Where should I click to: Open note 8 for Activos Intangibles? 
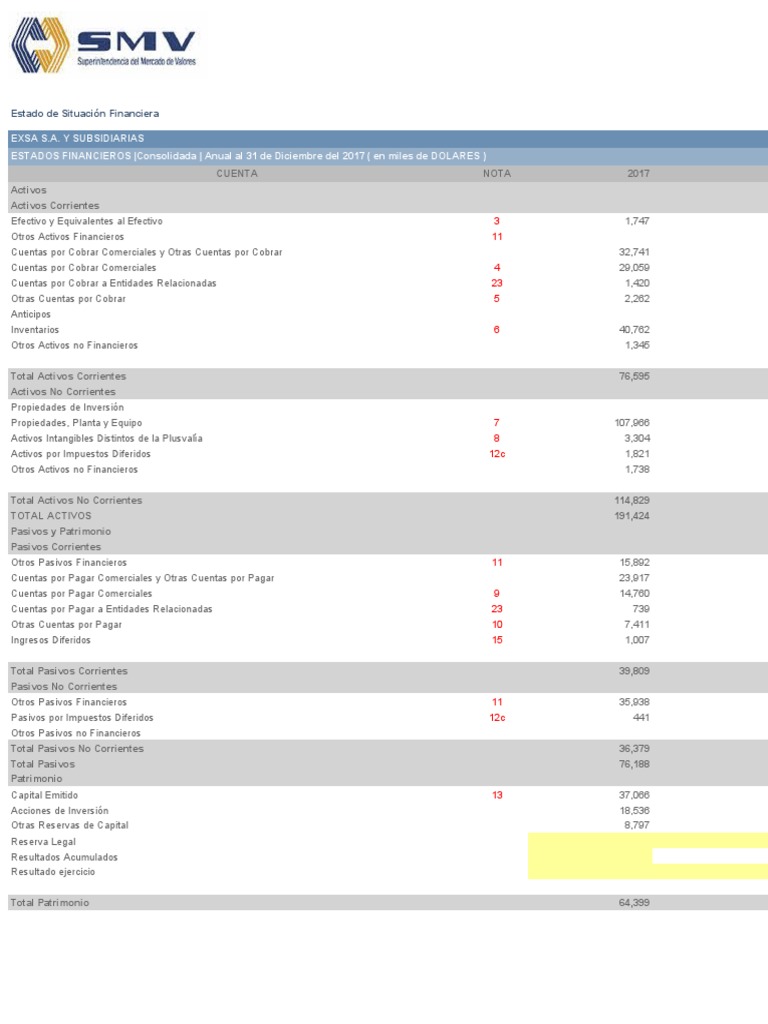(496, 438)
